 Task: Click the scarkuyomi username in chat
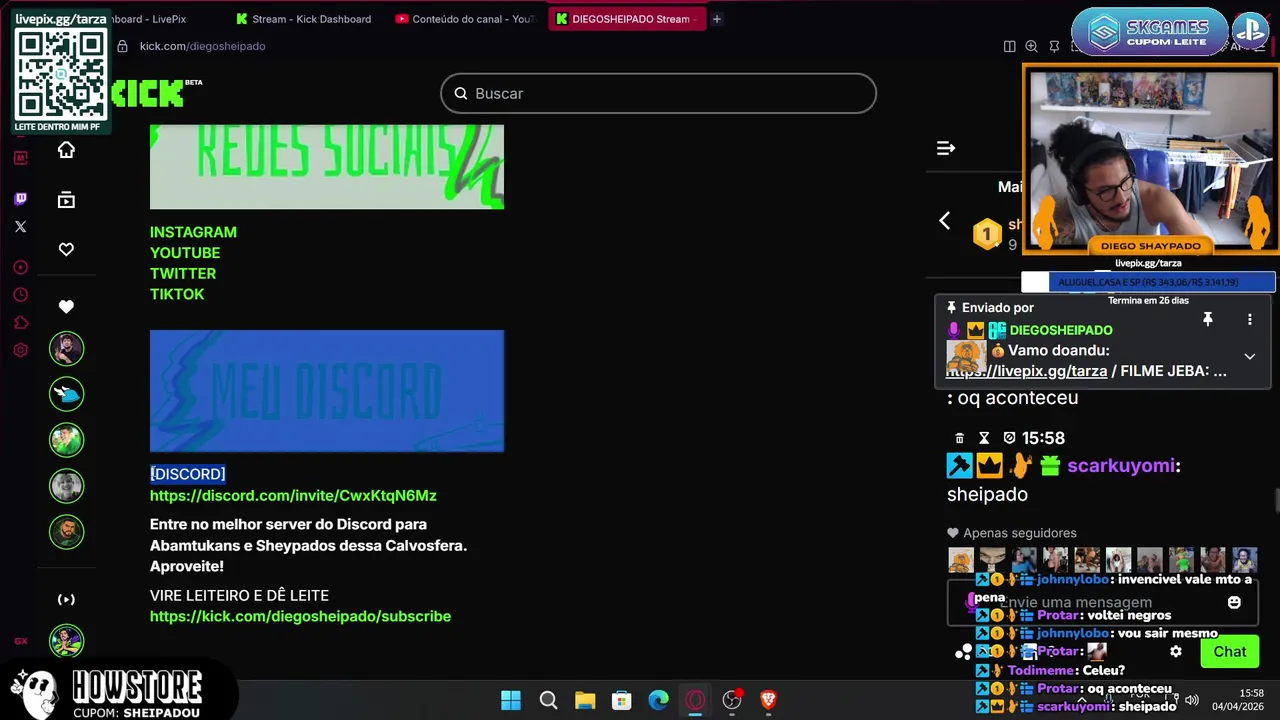click(x=1121, y=466)
